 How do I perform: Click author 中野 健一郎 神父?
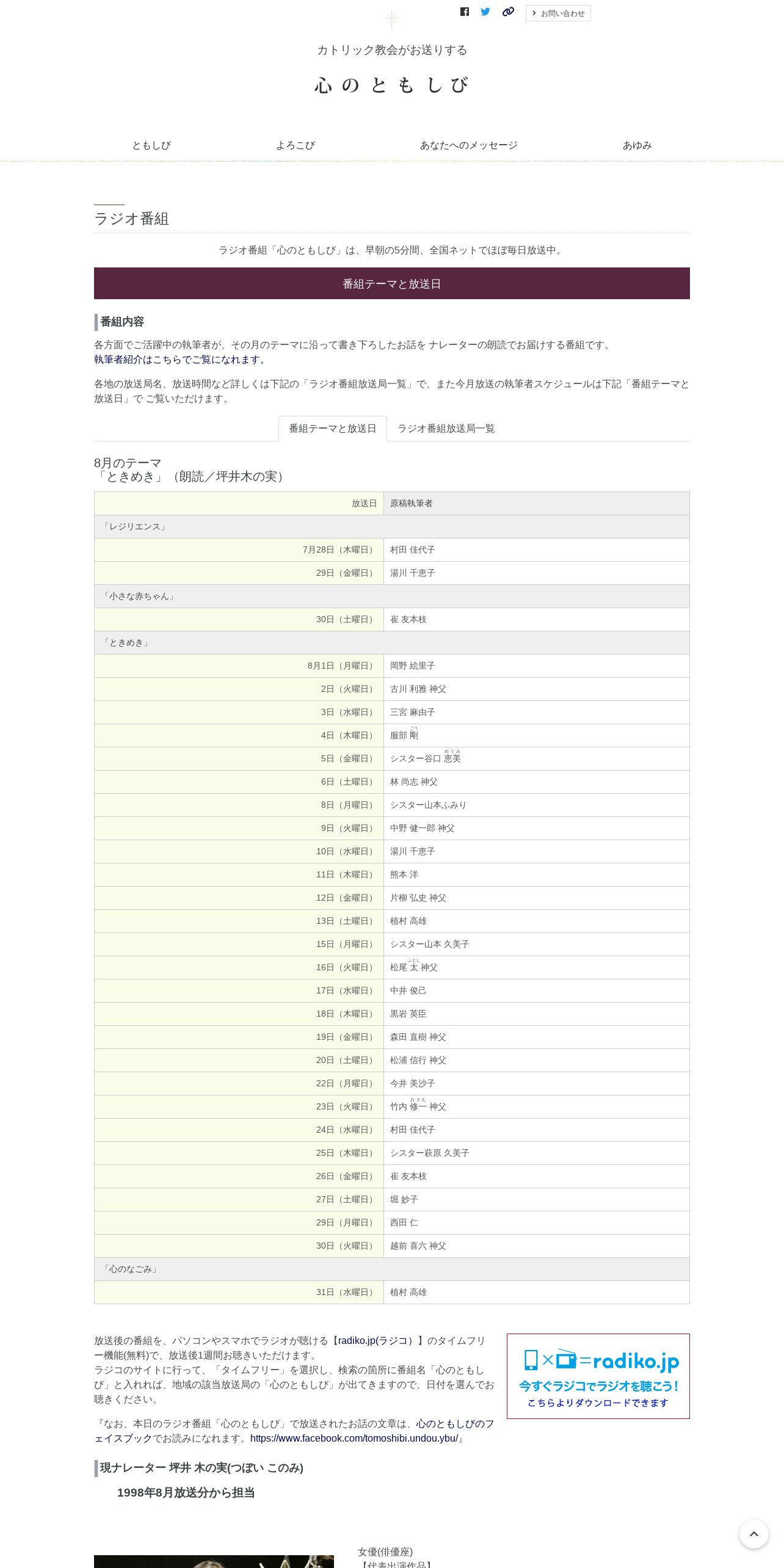[x=423, y=829]
